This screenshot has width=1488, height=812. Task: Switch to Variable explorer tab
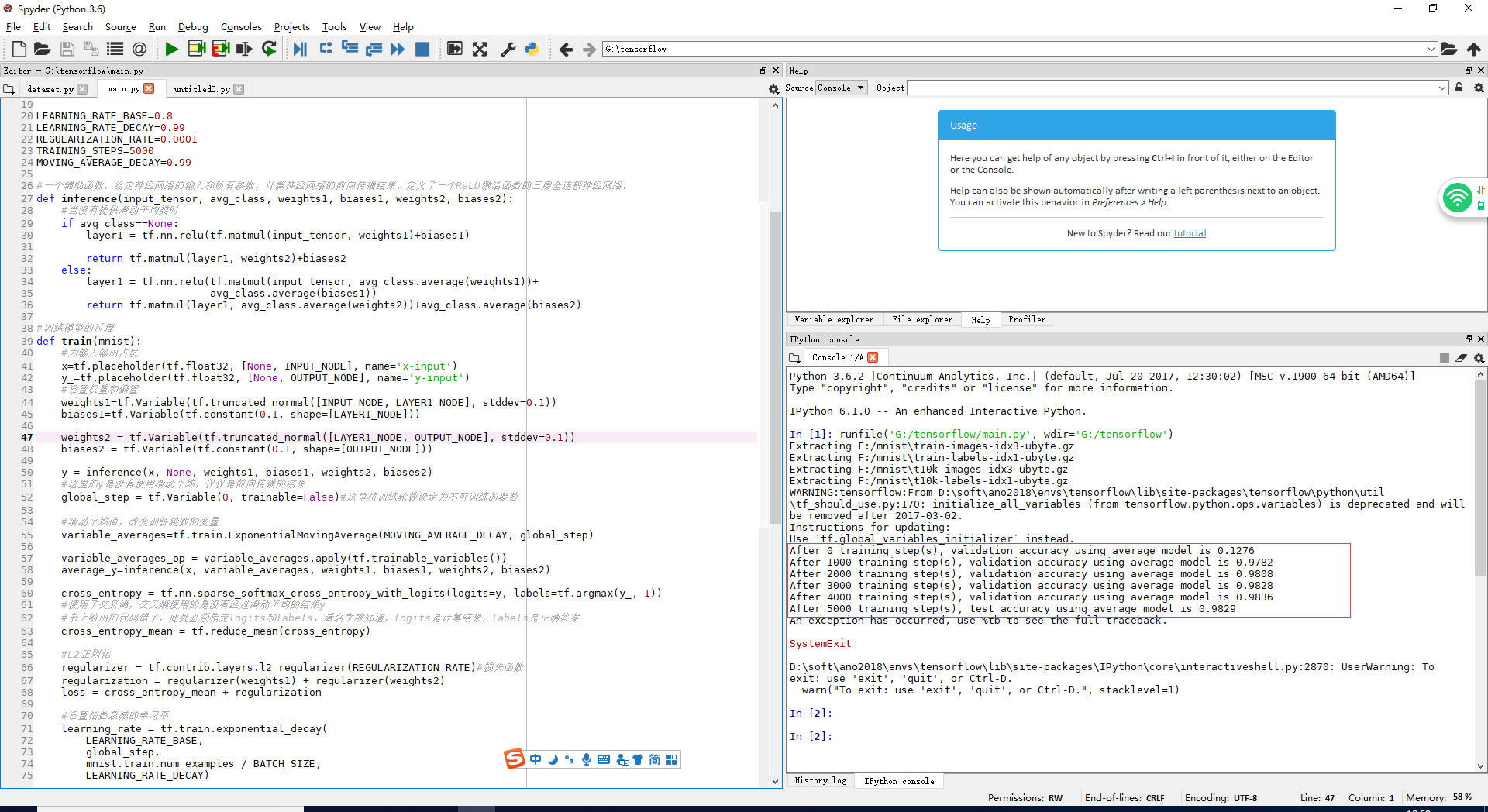pyautogui.click(x=834, y=319)
